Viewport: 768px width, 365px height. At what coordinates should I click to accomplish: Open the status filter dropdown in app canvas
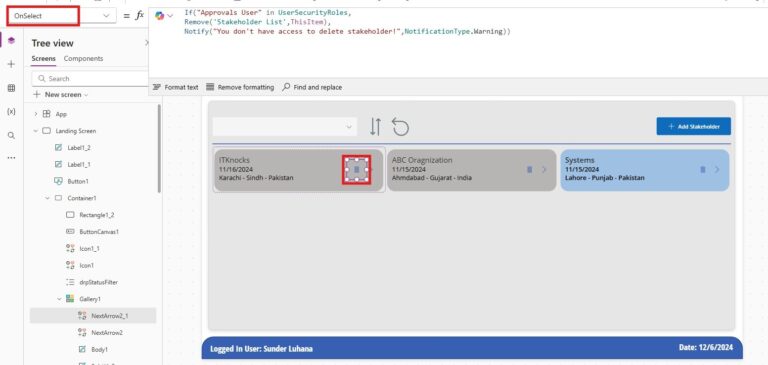(285, 126)
